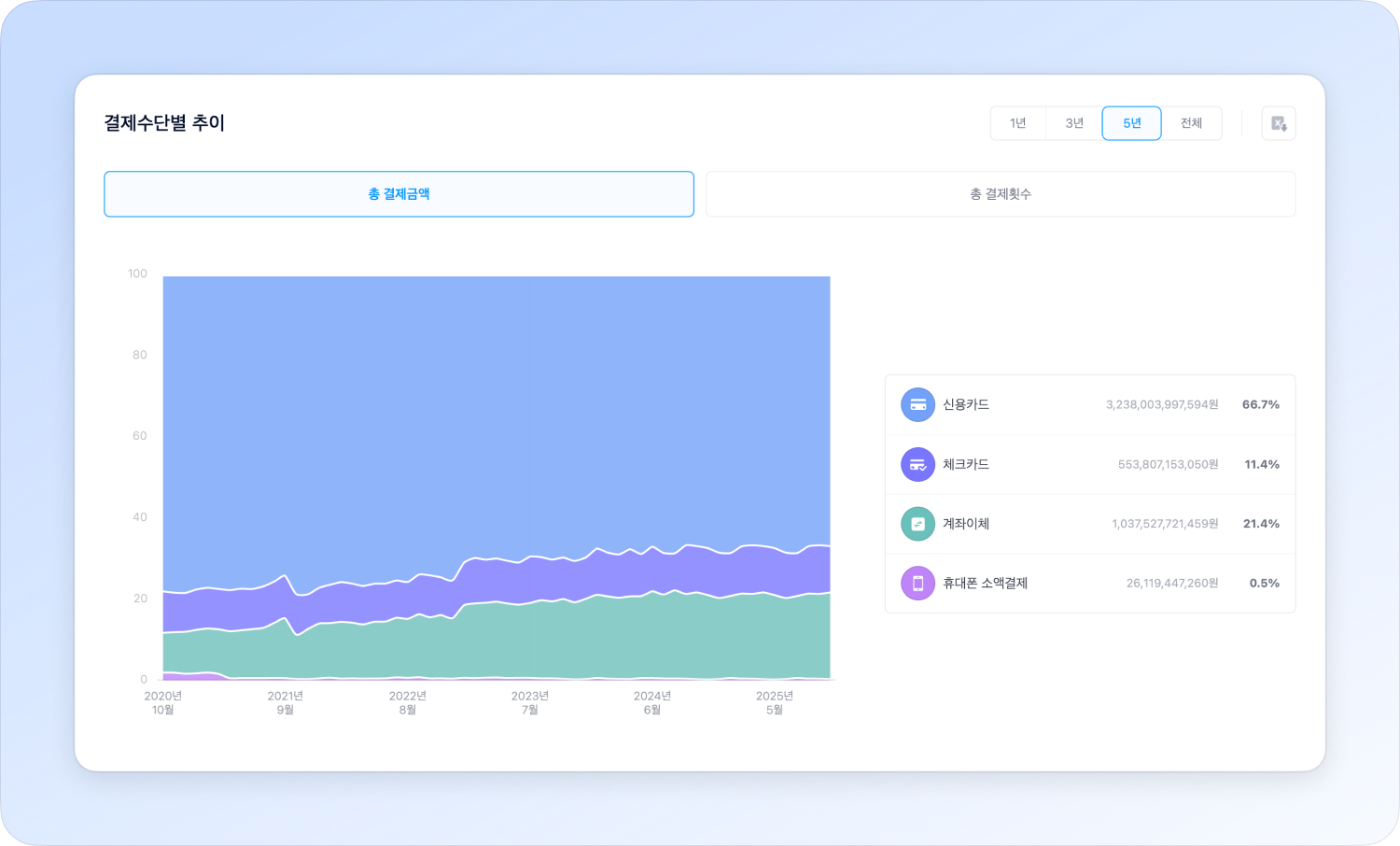Image resolution: width=1400 pixels, height=846 pixels.
Task: Click the 체크카드 check card icon
Action: 917,464
